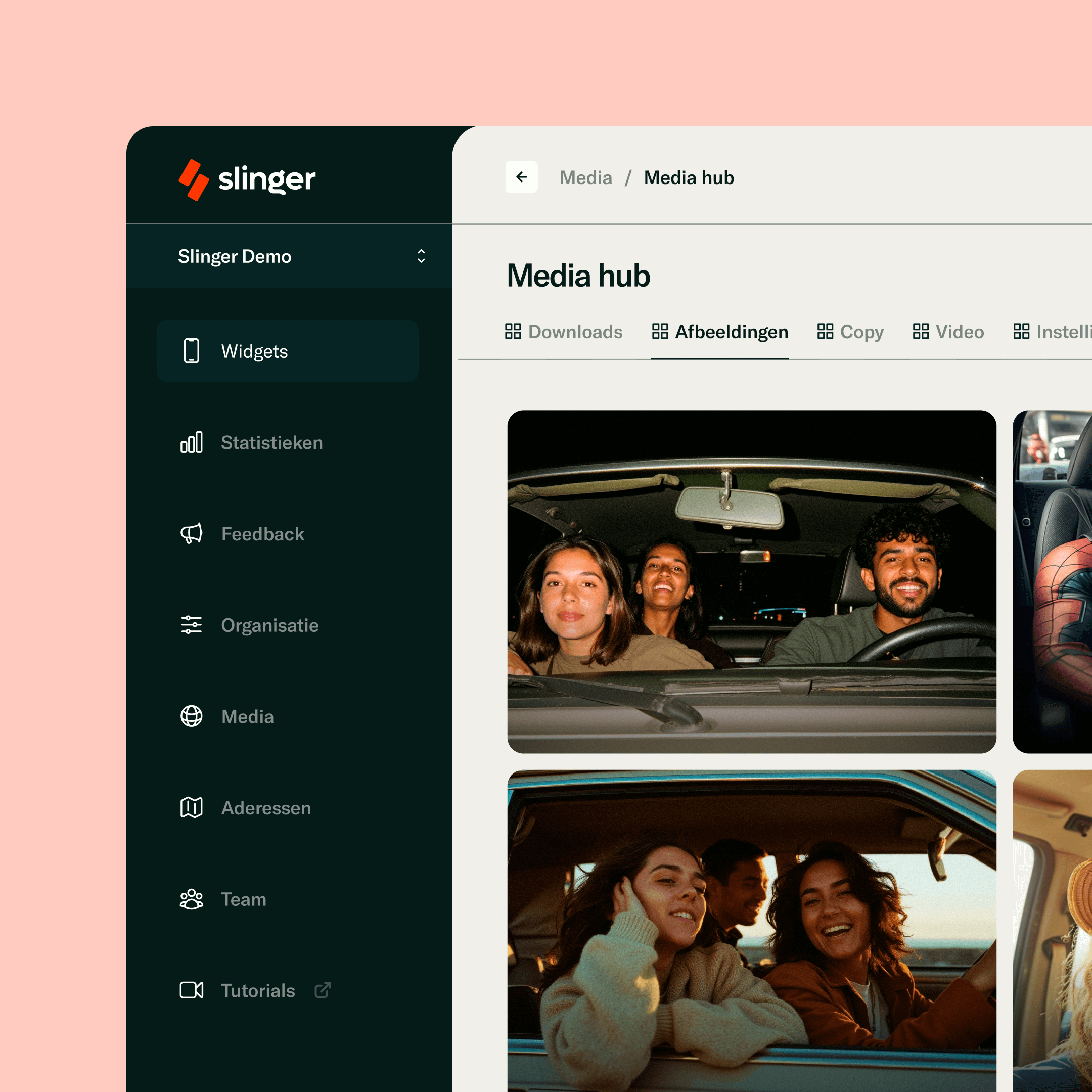This screenshot has height=1092, width=1092.
Task: Expand the Slinger Demo workspace switcher
Action: pos(289,257)
